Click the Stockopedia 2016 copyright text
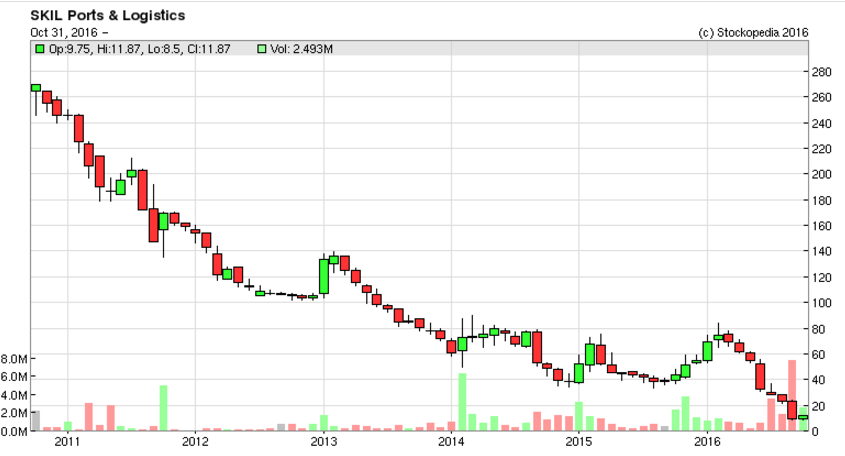The width and height of the screenshot is (845, 456). [752, 33]
